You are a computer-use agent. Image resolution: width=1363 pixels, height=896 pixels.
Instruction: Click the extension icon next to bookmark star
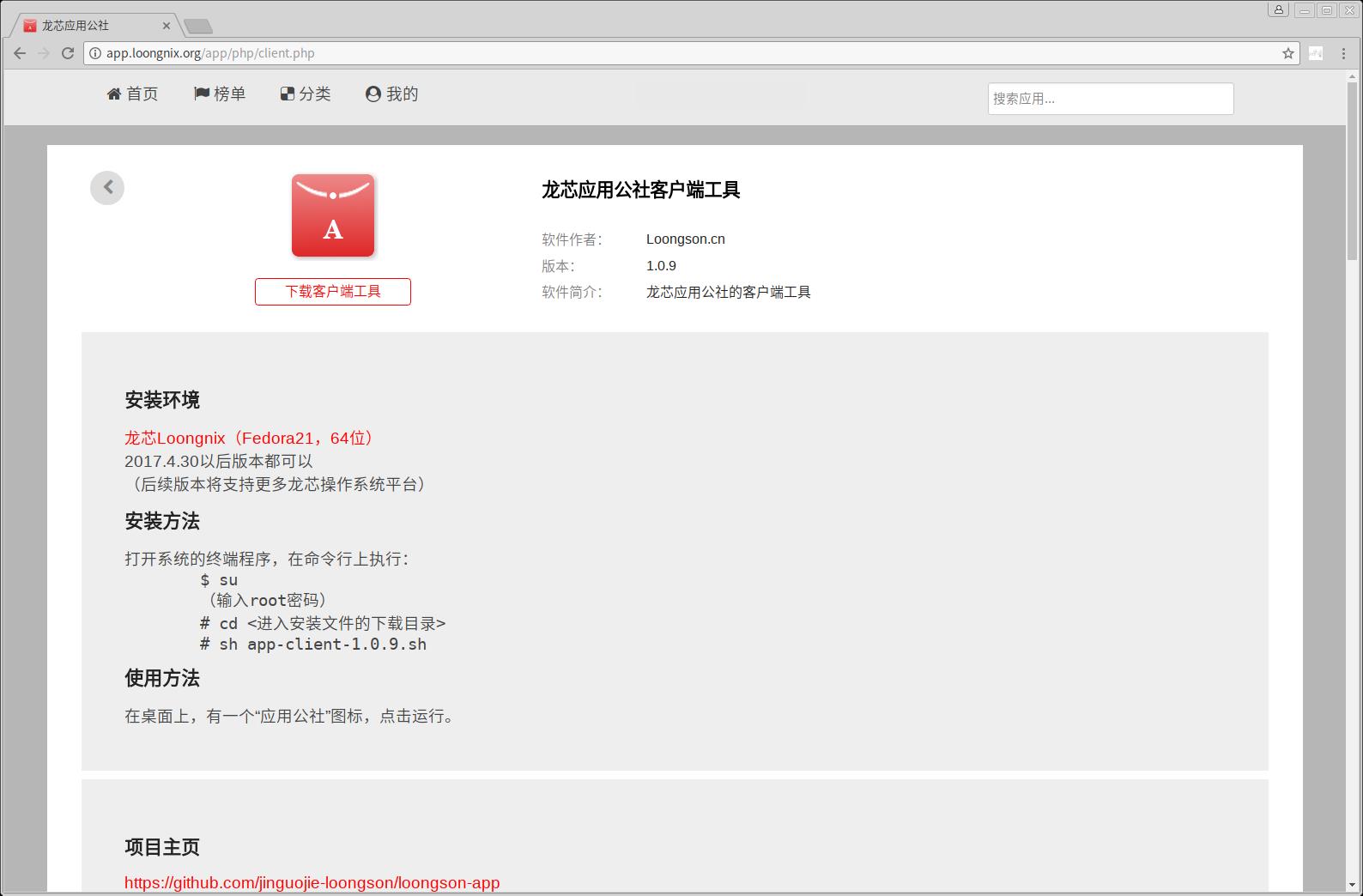point(1316,53)
